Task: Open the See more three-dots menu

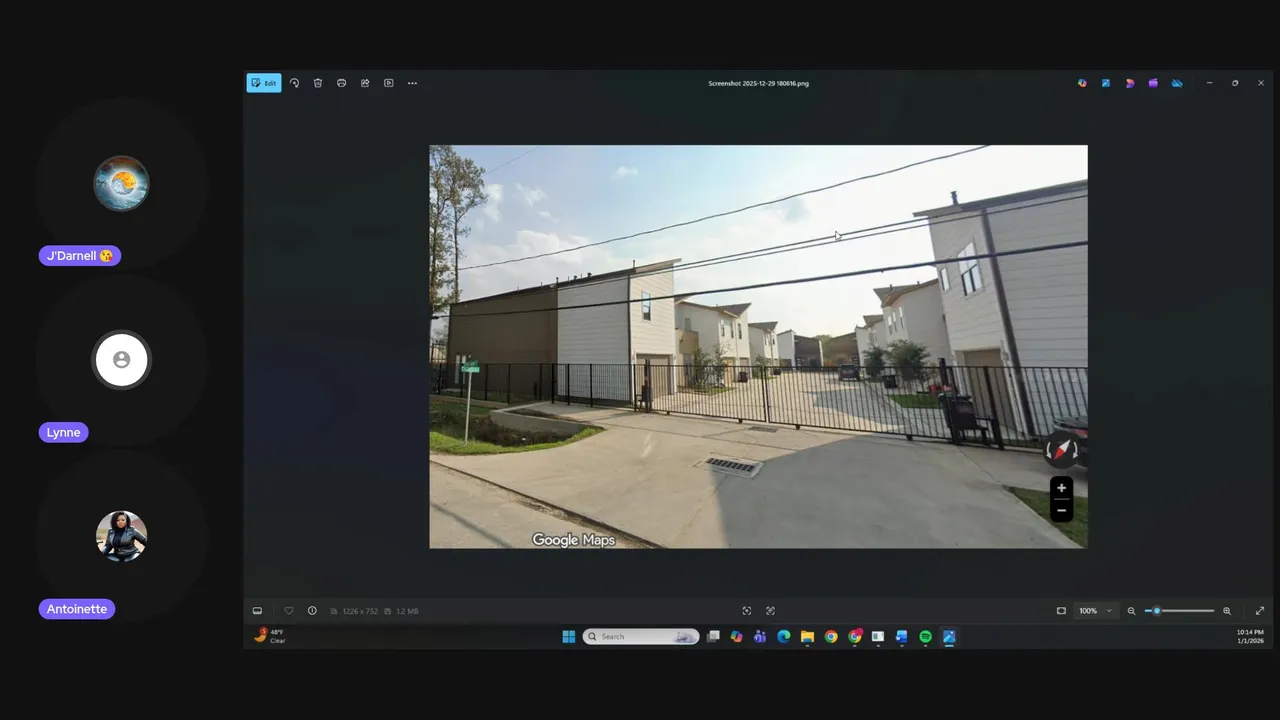Action: click(x=412, y=83)
